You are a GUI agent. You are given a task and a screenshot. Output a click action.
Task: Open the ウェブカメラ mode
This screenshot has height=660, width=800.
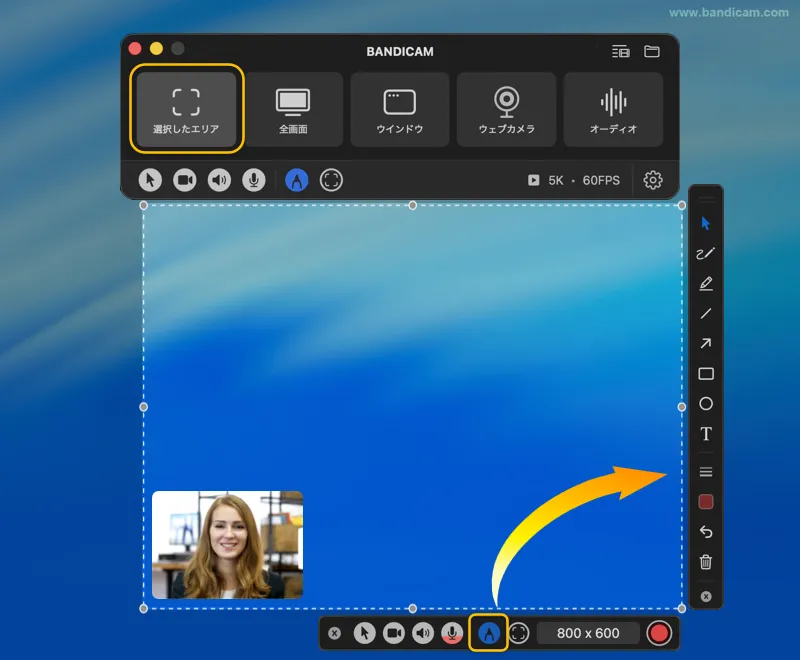pyautogui.click(x=506, y=109)
